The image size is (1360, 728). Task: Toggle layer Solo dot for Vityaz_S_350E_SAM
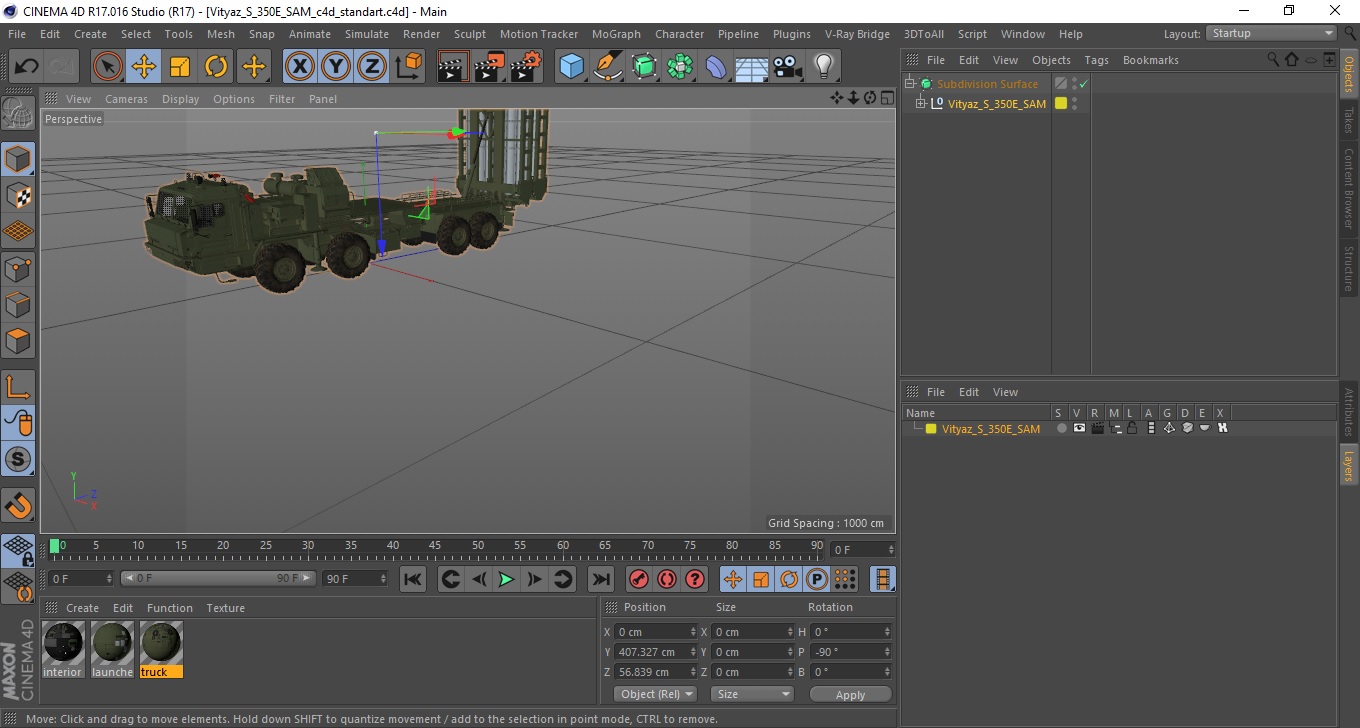point(1061,428)
